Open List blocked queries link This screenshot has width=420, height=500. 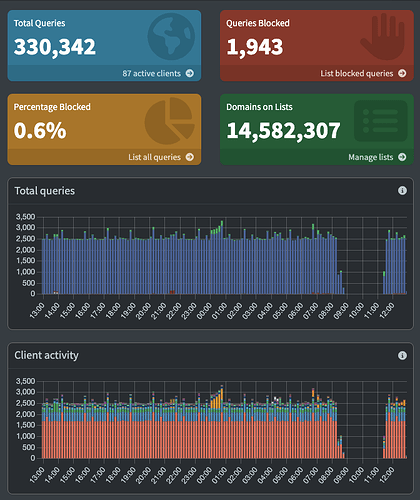pos(357,73)
